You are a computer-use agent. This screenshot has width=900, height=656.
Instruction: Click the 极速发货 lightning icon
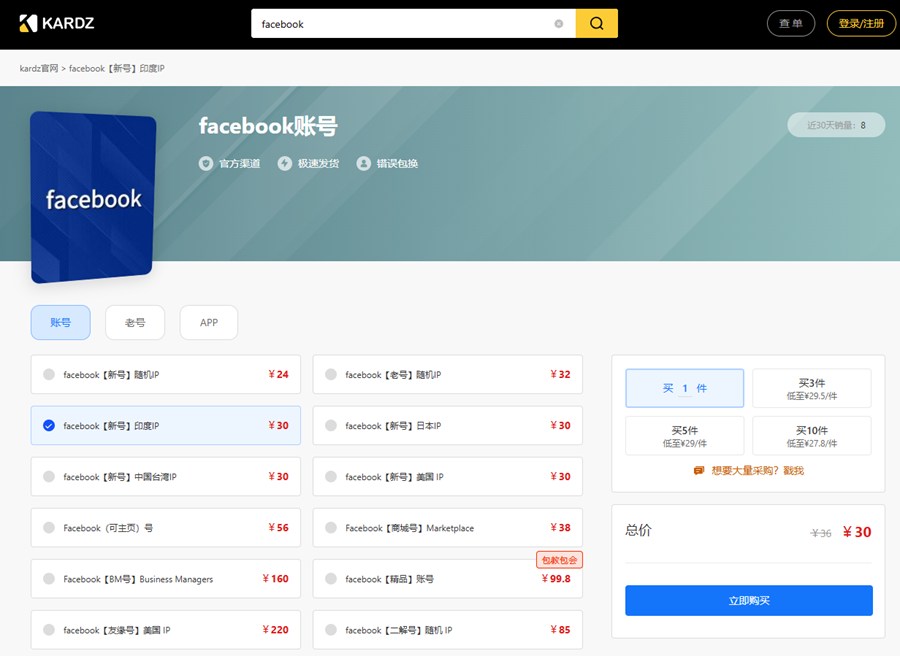click(285, 164)
